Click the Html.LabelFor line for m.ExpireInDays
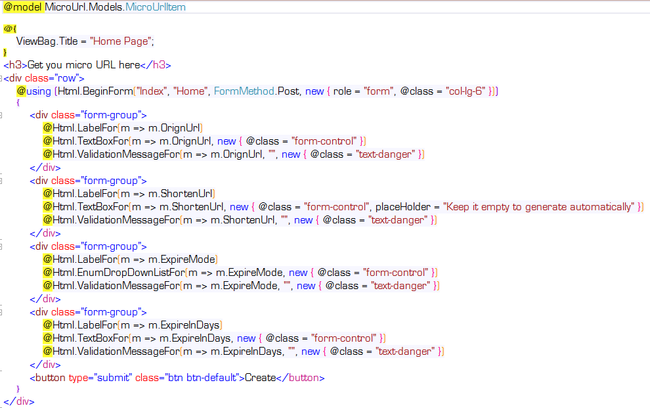The width and height of the screenshot is (650, 408). (x=133, y=325)
